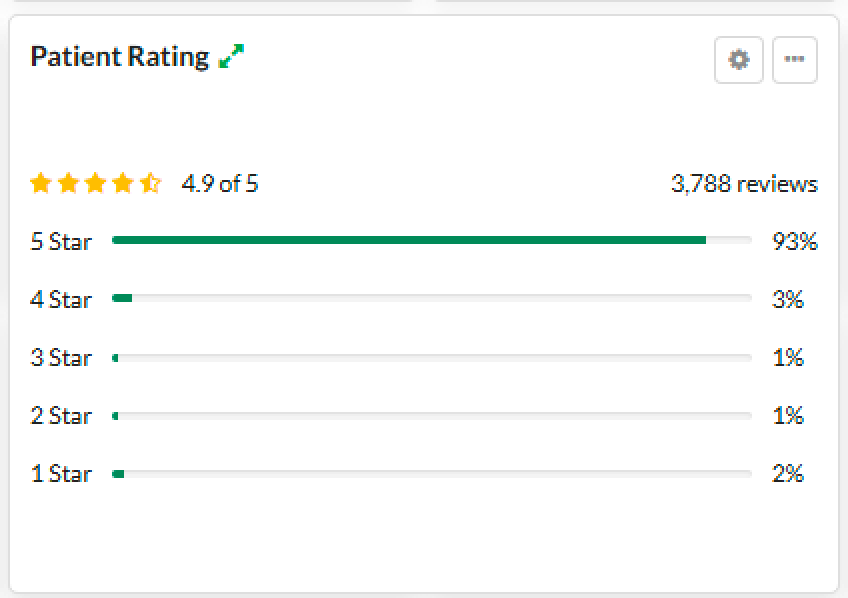Click the 1 Star label
The width and height of the screenshot is (848, 598).
(x=61, y=473)
